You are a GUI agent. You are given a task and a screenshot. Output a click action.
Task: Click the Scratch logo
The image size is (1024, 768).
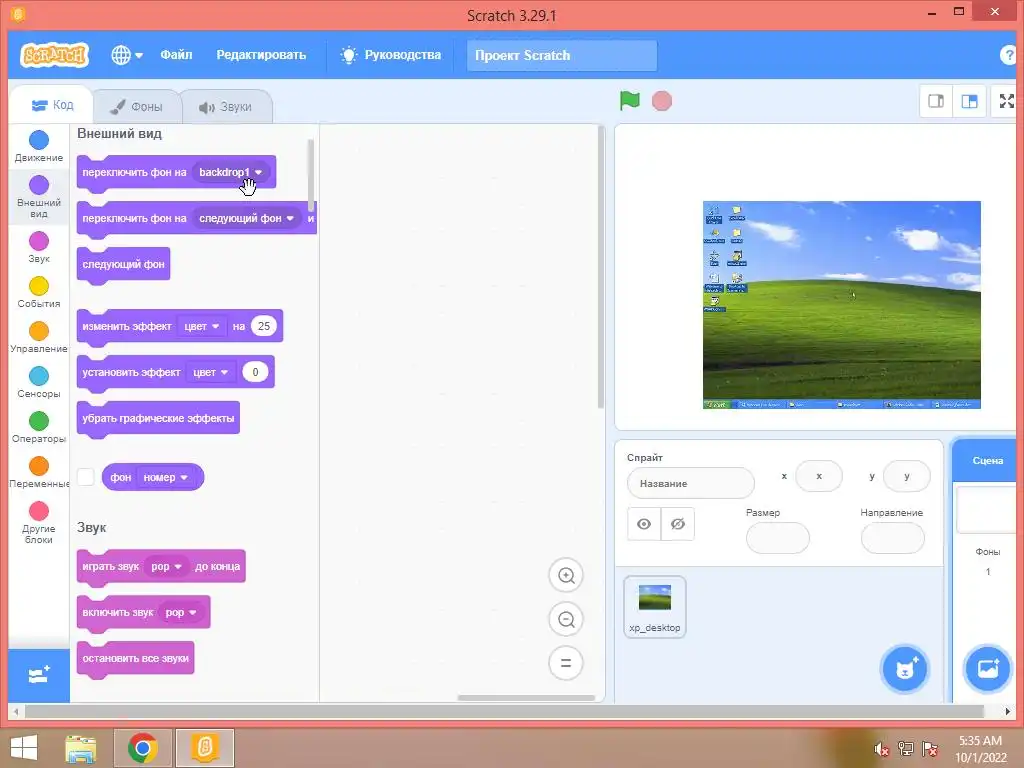click(x=54, y=55)
